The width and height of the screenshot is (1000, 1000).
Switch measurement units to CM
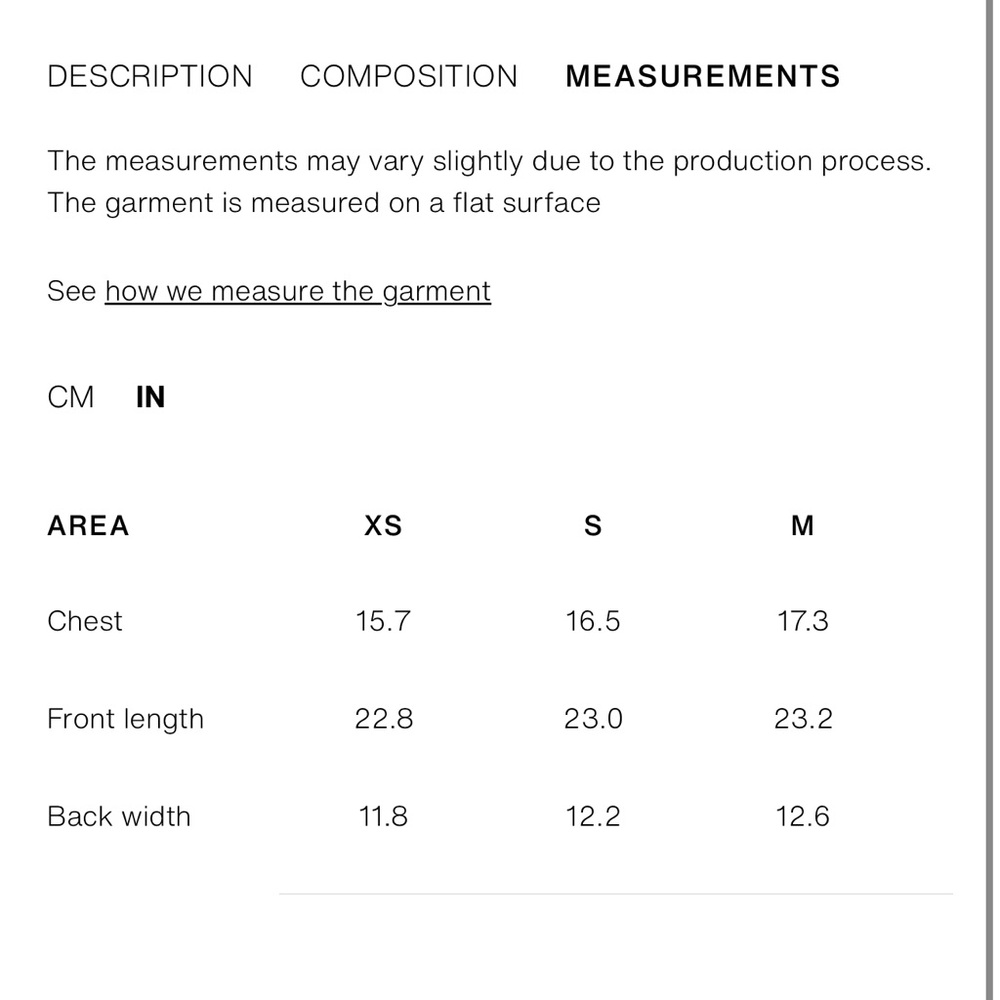pos(71,397)
